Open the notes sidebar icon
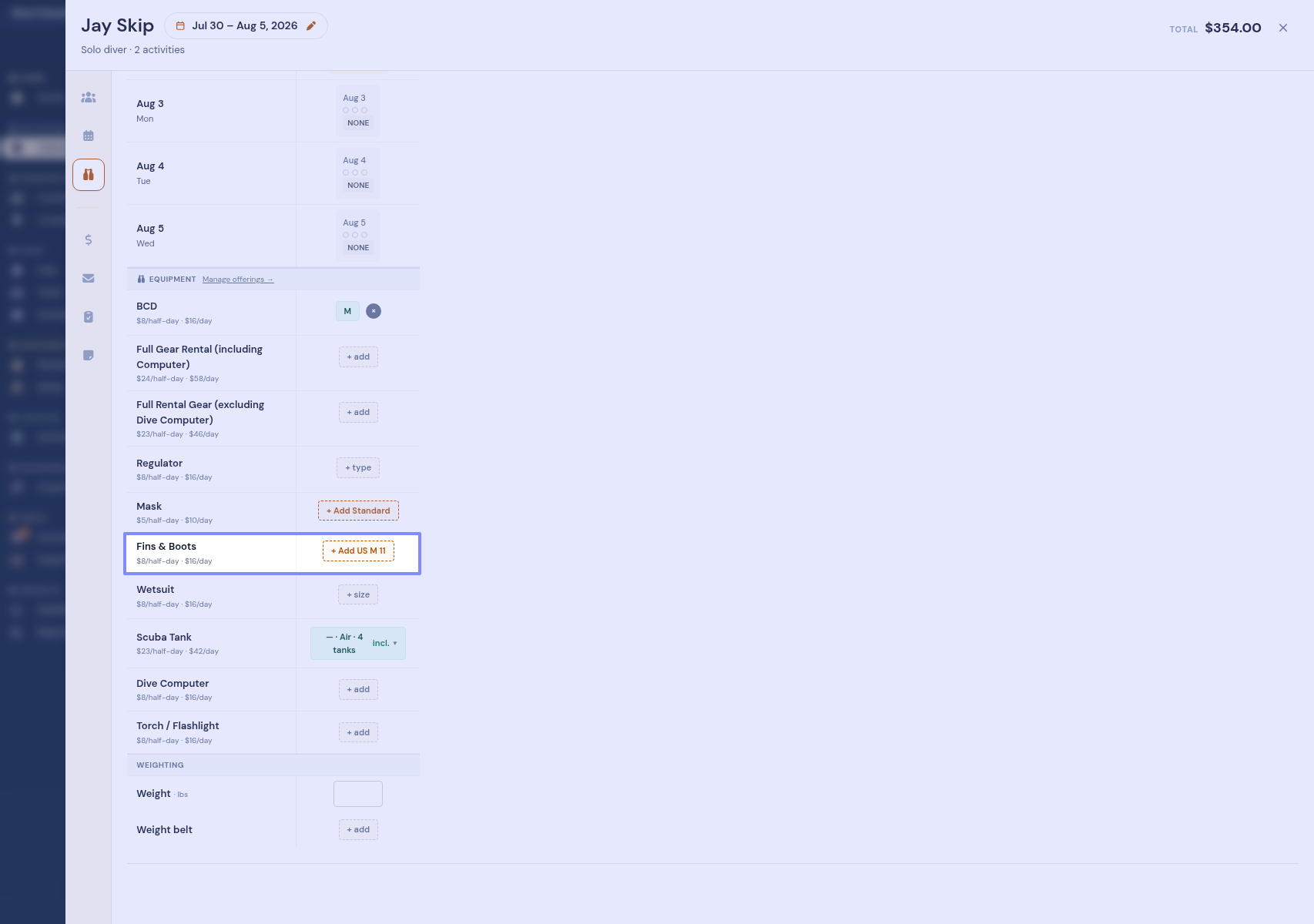 point(89,355)
